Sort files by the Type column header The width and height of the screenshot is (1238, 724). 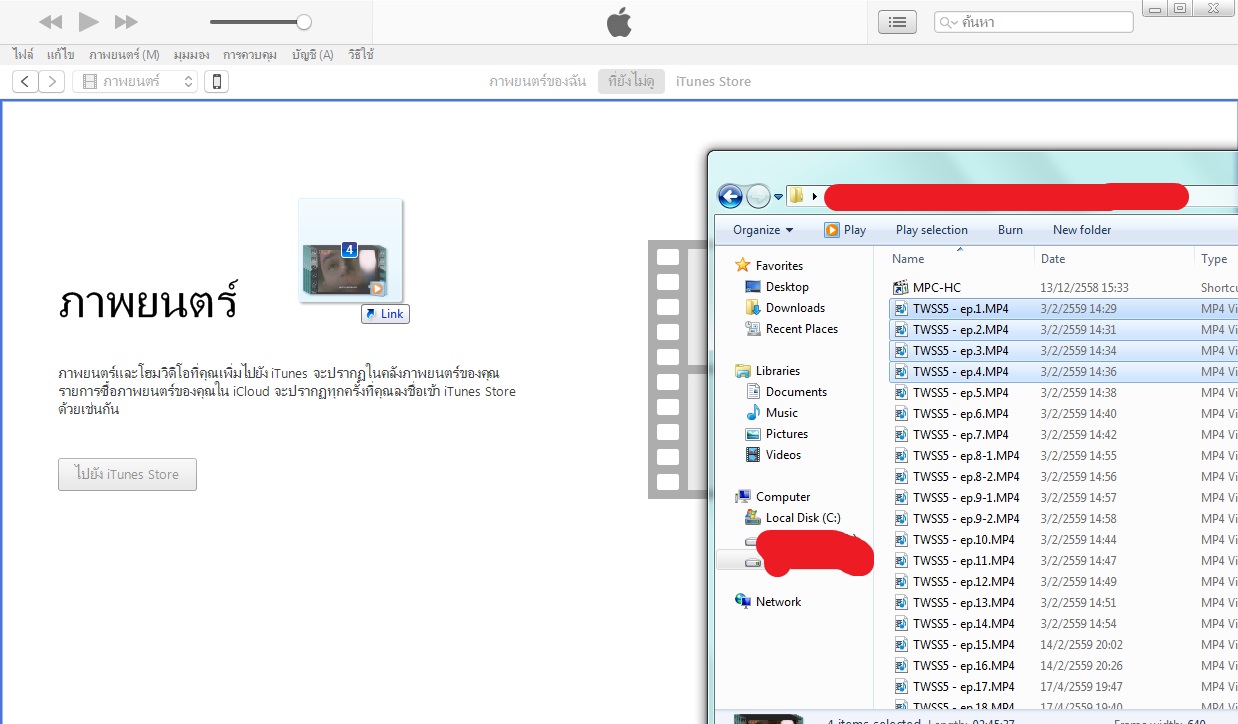tap(1216, 259)
